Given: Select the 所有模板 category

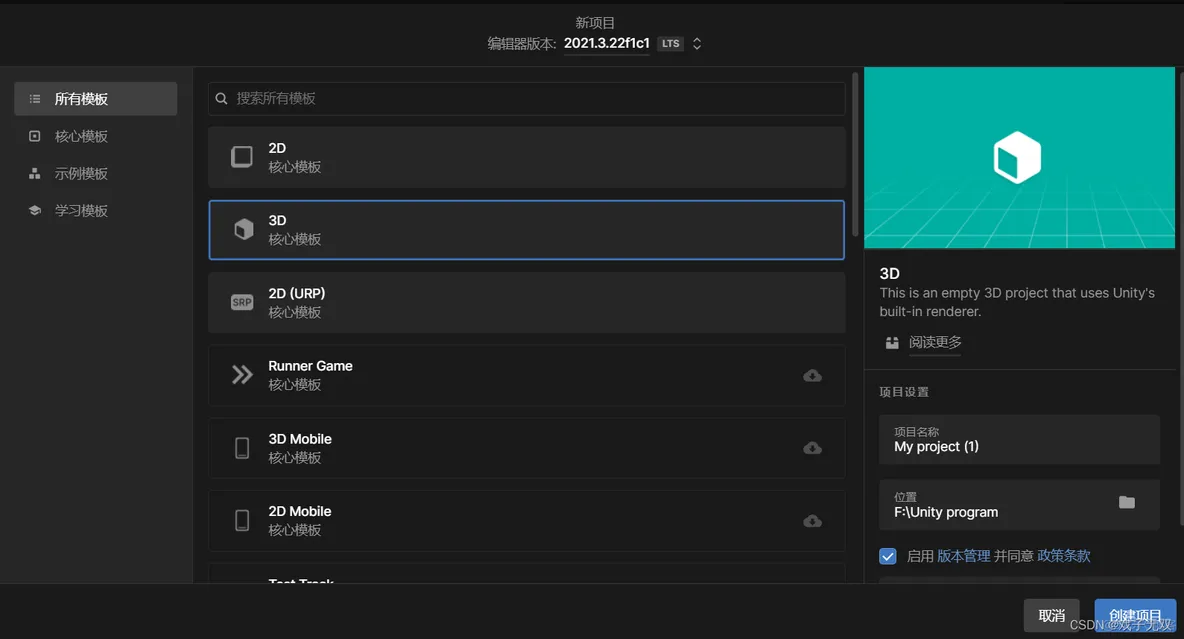Looking at the screenshot, I should [96, 99].
